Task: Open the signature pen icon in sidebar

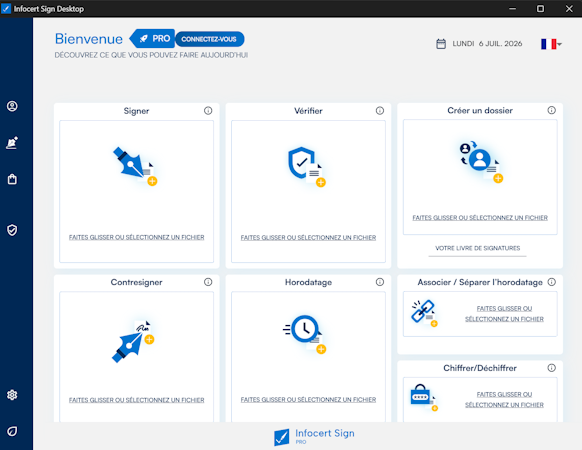Action: (x=12, y=143)
